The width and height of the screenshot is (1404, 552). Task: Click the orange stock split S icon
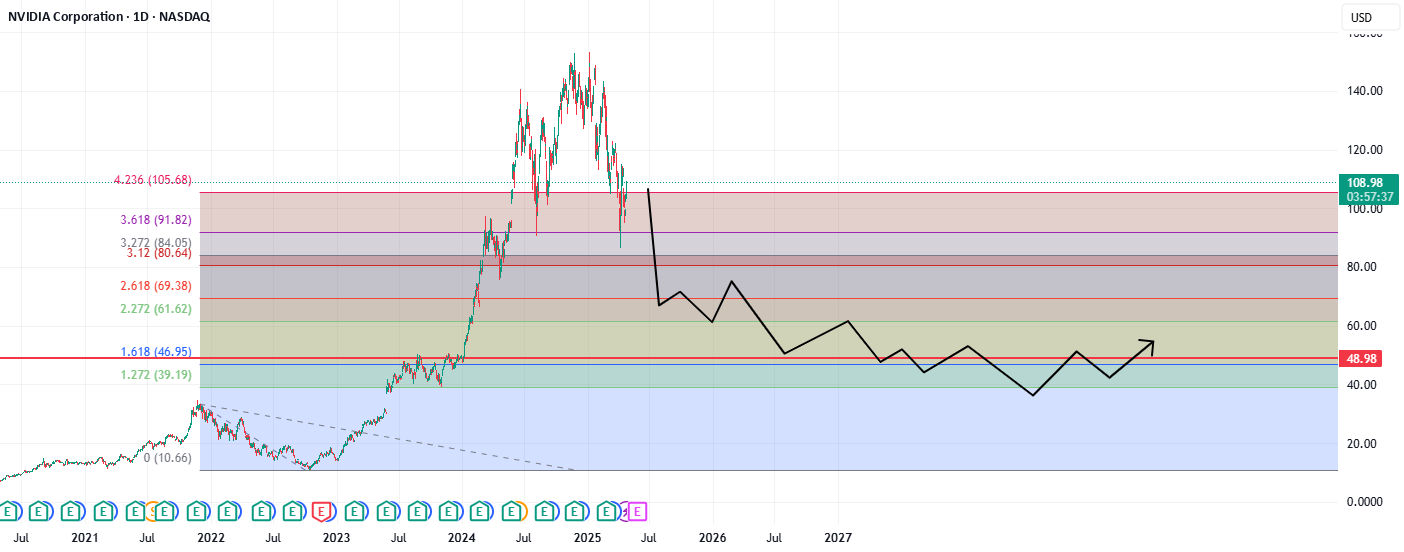[152, 511]
